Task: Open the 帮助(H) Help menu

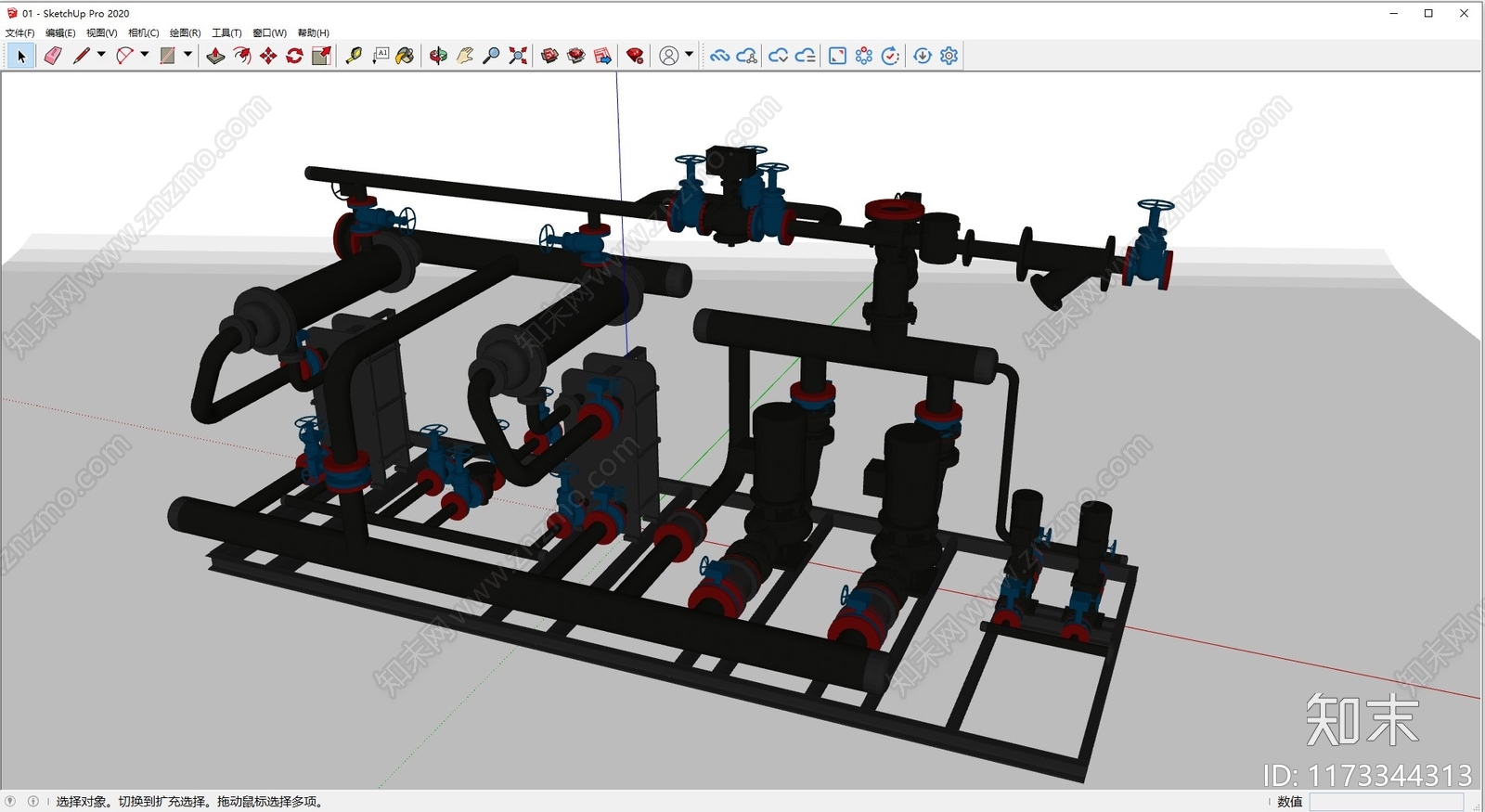Action: tap(314, 32)
